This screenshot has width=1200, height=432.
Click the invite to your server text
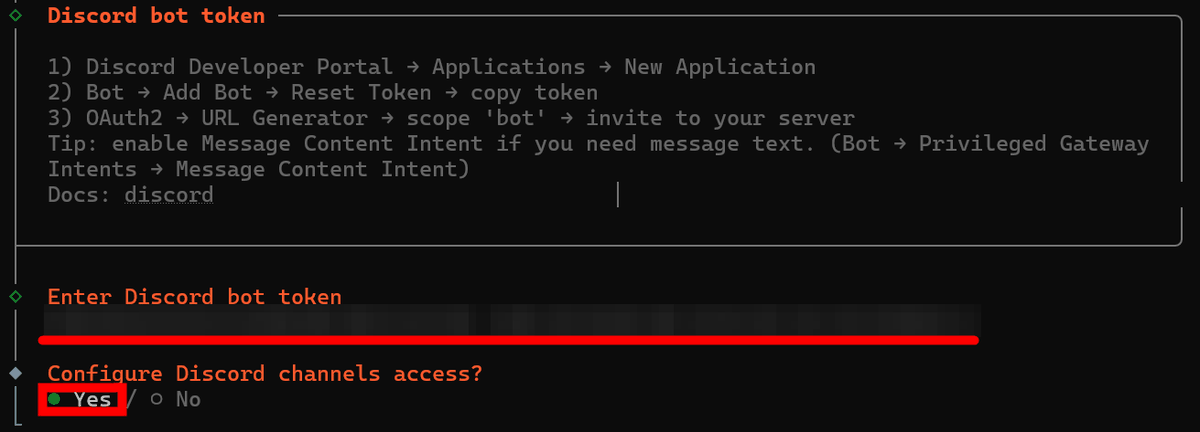(x=720, y=118)
